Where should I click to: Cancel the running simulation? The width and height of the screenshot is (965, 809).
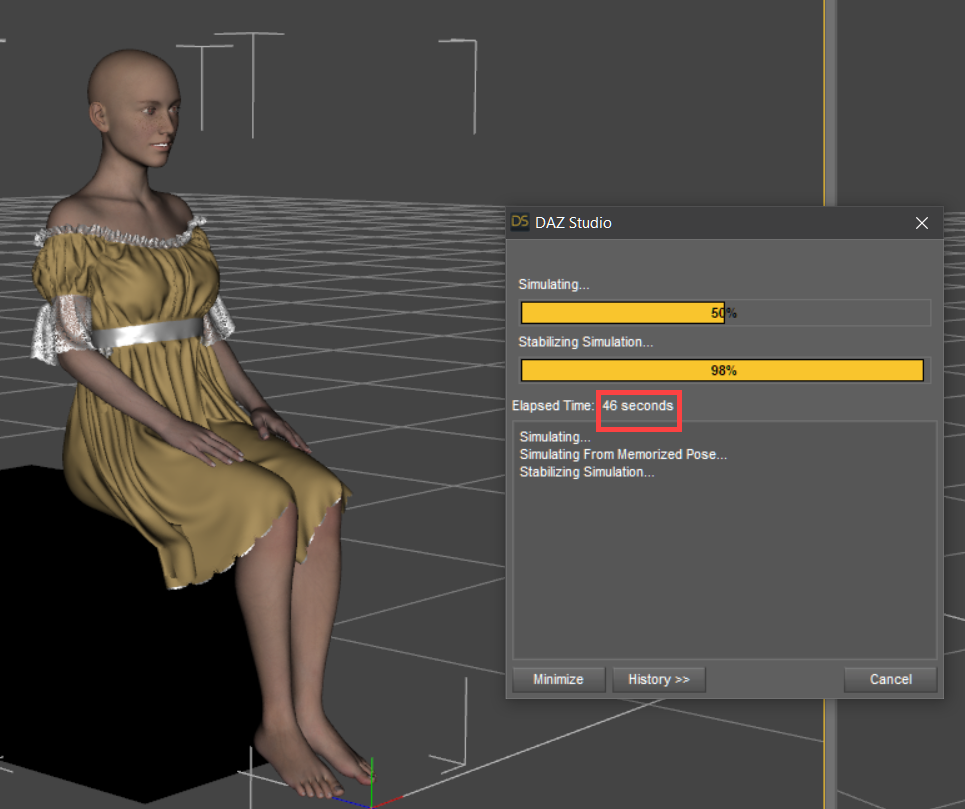click(890, 679)
